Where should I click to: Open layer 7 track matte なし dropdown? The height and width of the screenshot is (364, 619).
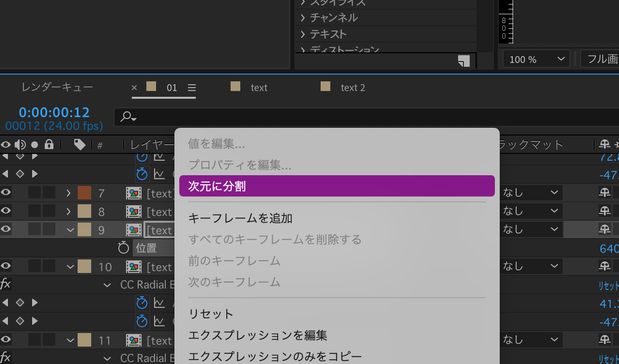531,193
